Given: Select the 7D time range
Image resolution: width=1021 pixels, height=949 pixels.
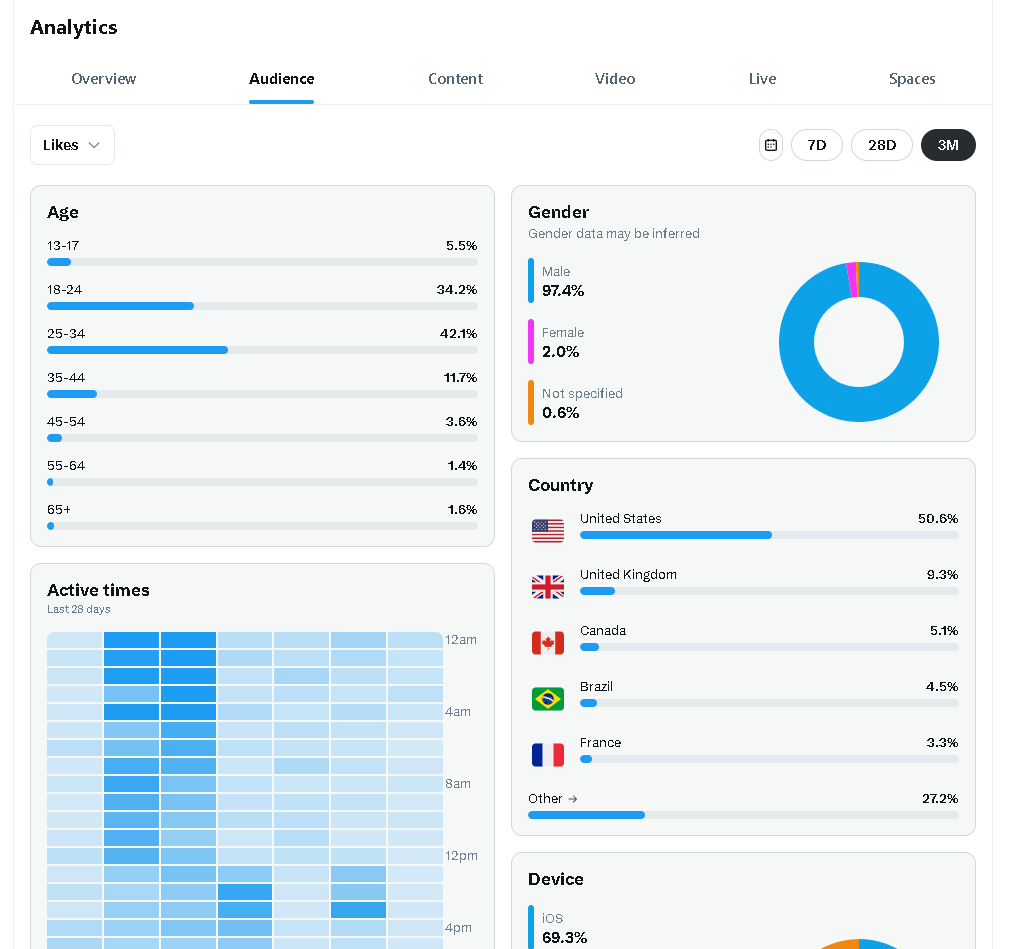Looking at the screenshot, I should tap(817, 145).
